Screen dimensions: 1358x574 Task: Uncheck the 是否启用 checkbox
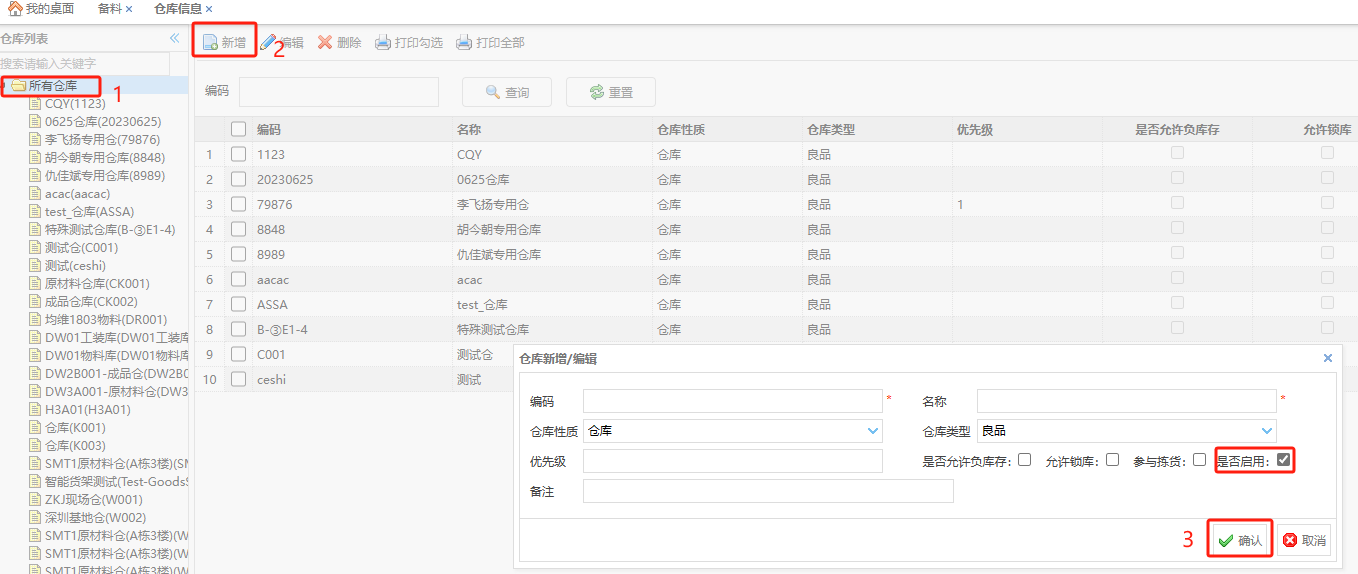(1284, 460)
